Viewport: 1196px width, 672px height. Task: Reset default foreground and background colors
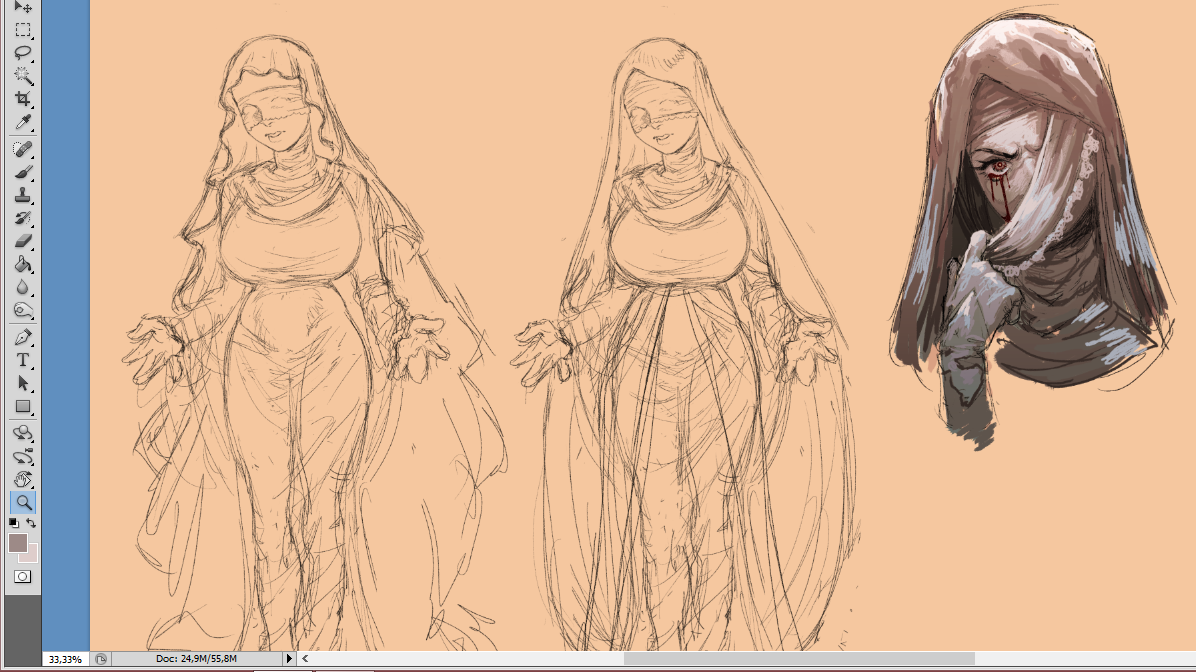[x=14, y=522]
